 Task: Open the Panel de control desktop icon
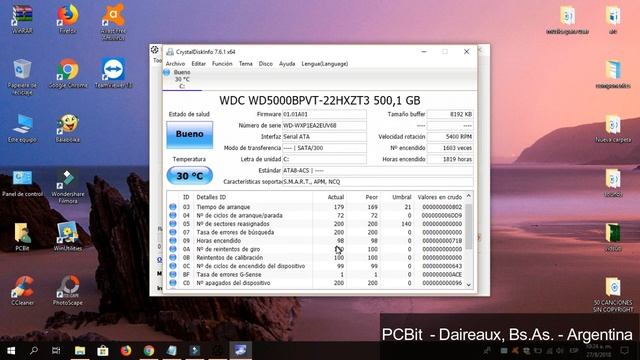pyautogui.click(x=22, y=183)
